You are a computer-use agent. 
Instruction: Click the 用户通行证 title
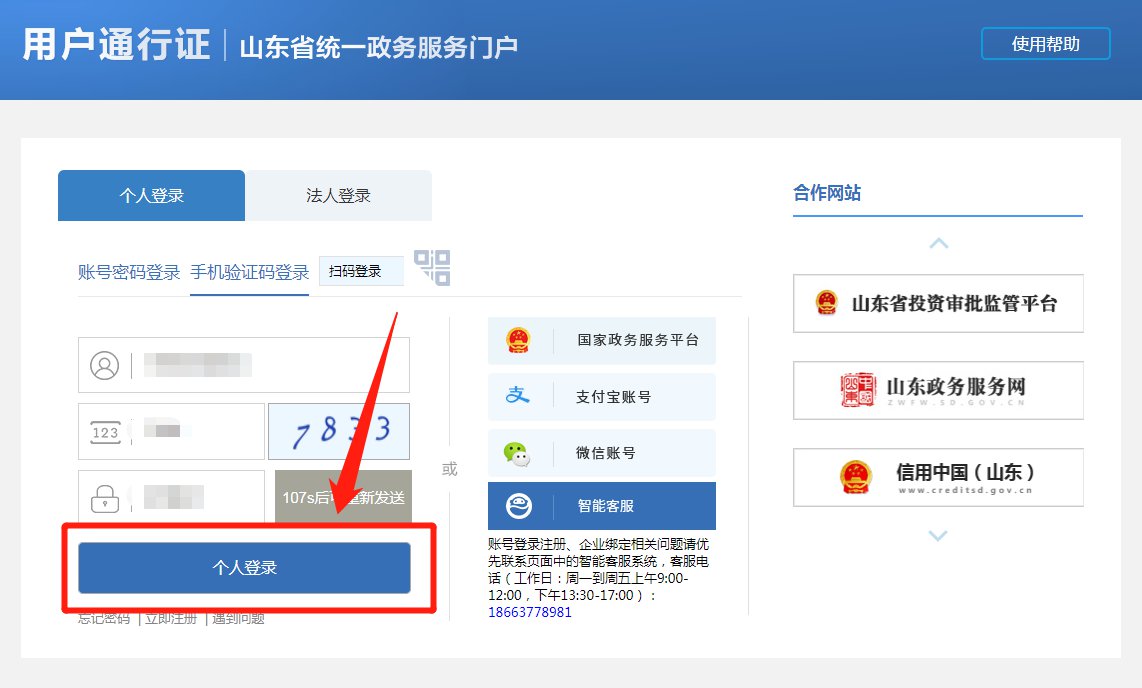tap(117, 44)
